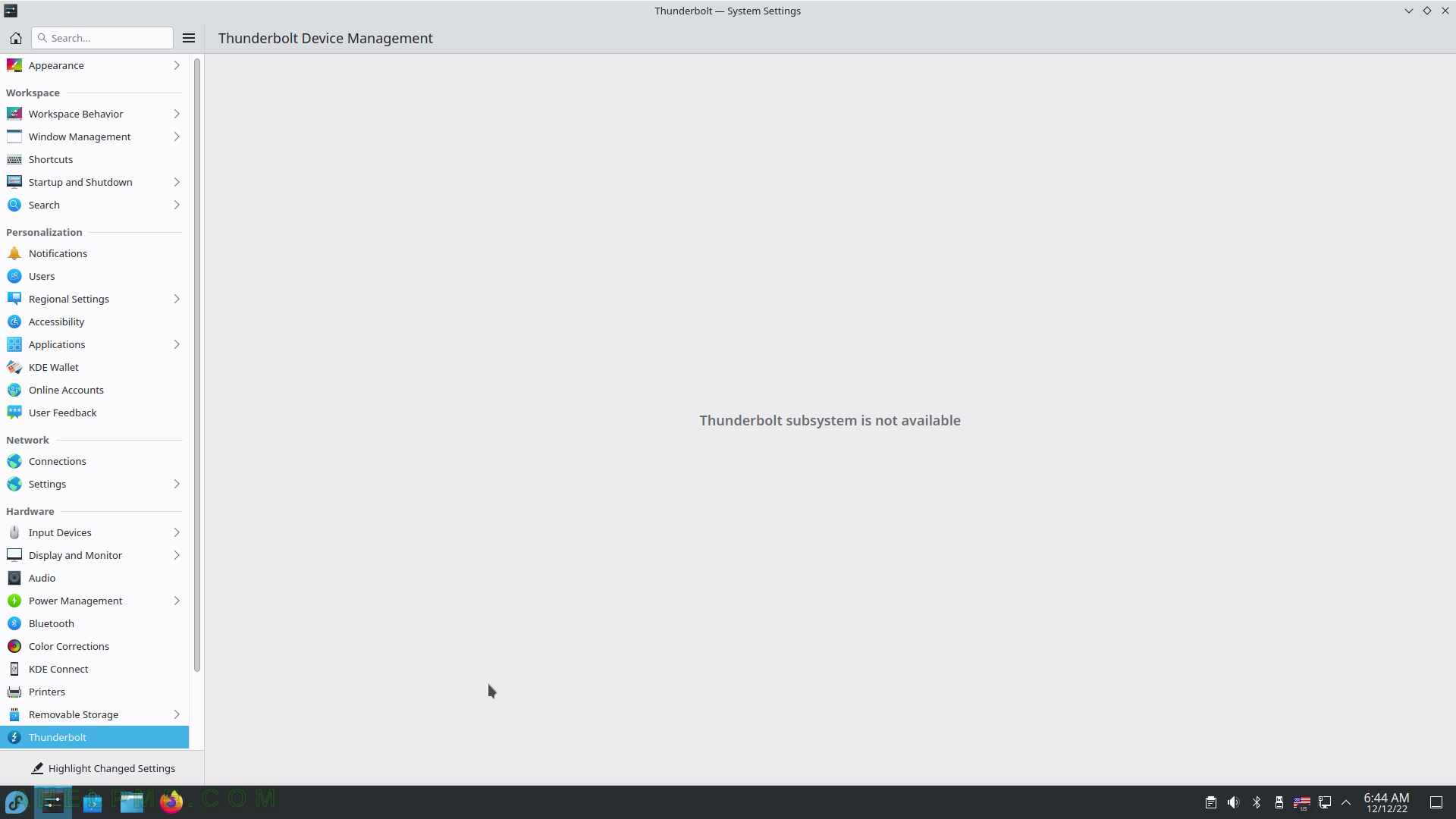Expand the Display and Monitor chevron
The width and height of the screenshot is (1456, 819).
(x=177, y=555)
